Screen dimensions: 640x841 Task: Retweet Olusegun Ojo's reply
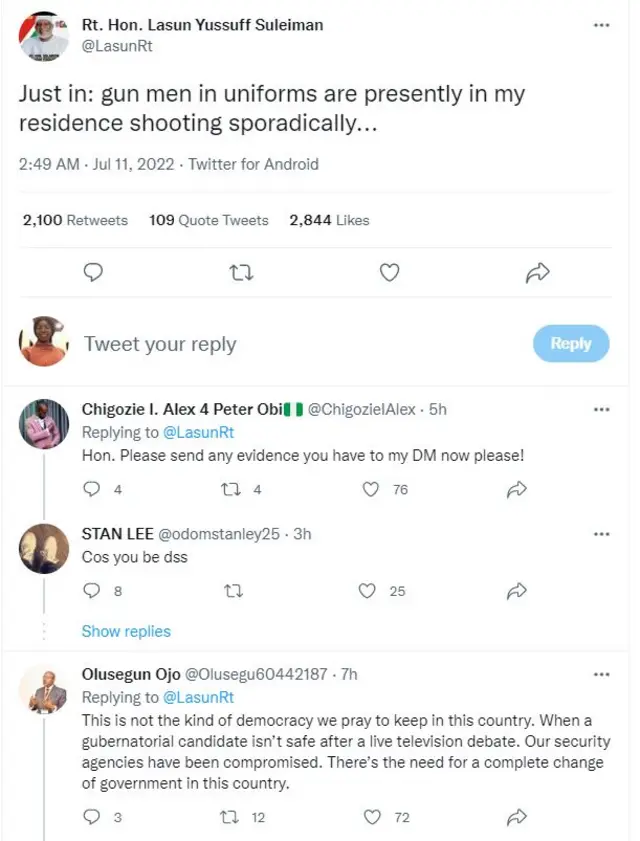pos(229,817)
